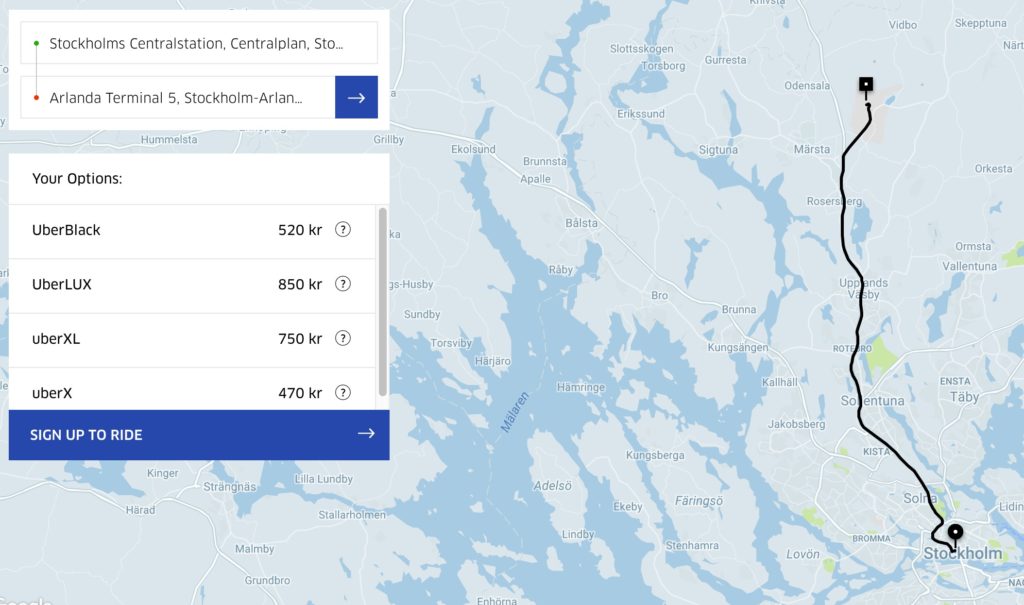Image resolution: width=1024 pixels, height=605 pixels.
Task: Click the round pickup pin at Stockholm
Action: (x=955, y=532)
